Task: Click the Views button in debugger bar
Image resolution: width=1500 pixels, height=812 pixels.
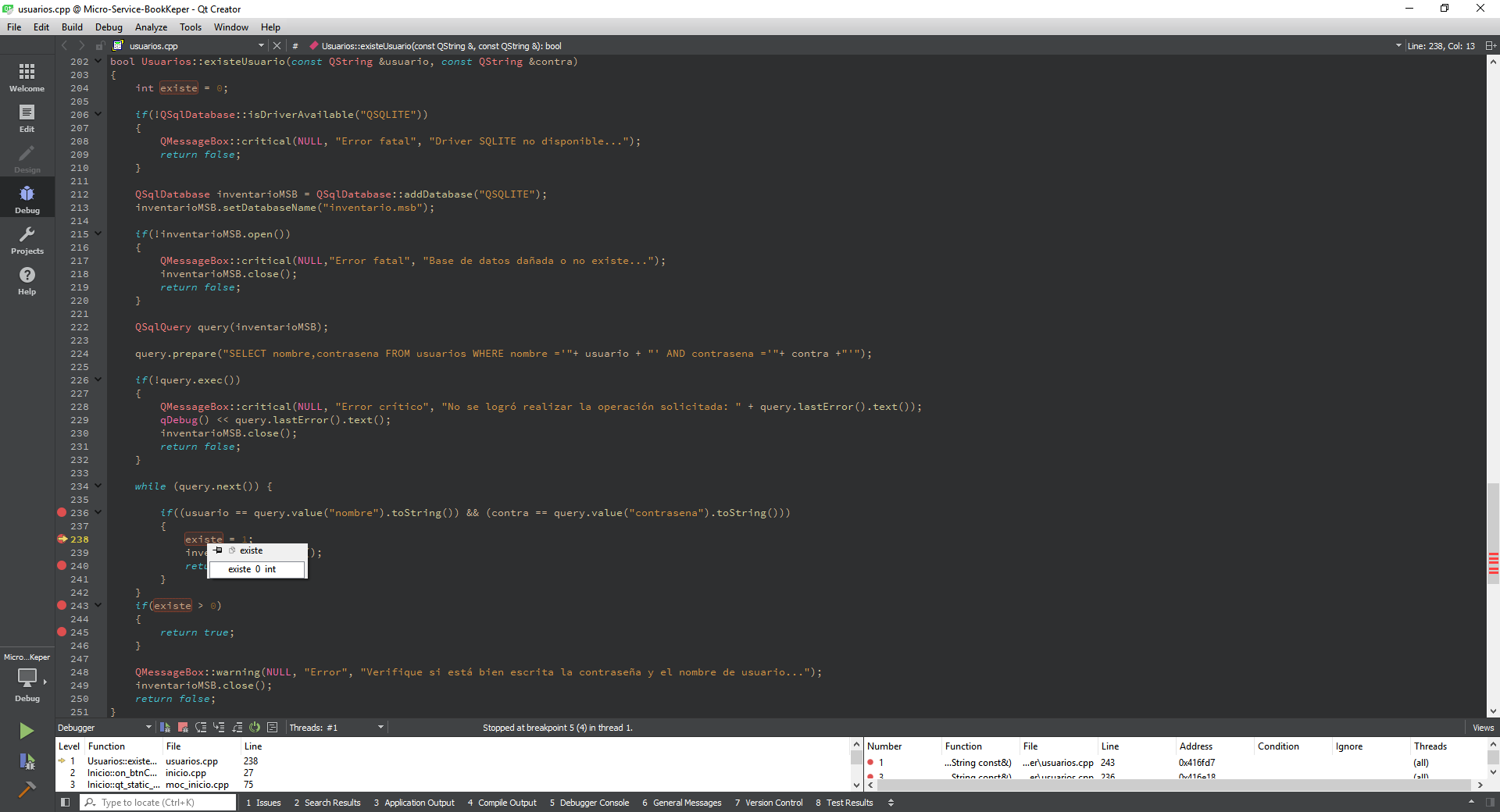Action: [x=1483, y=728]
